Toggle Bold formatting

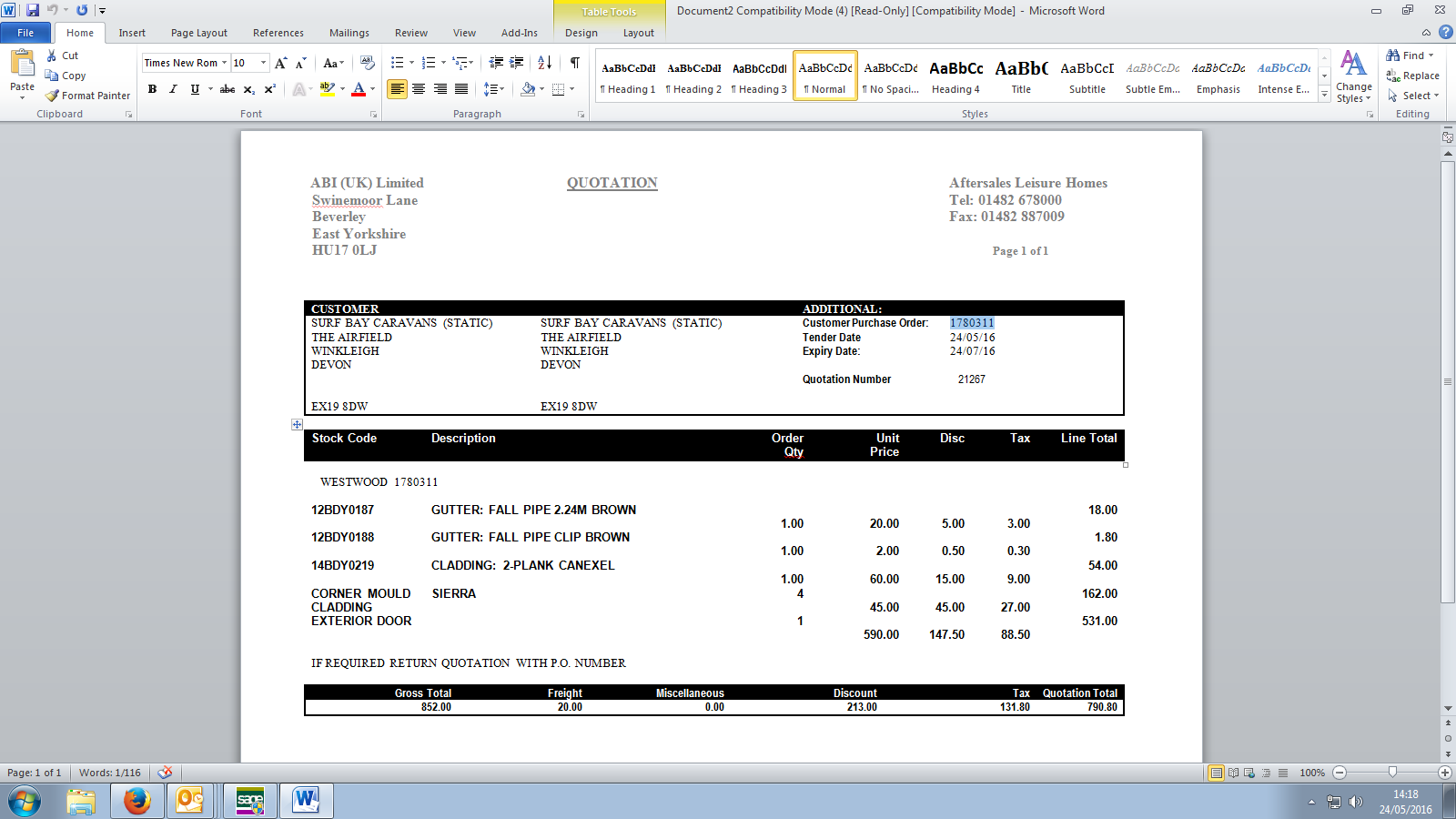point(152,89)
